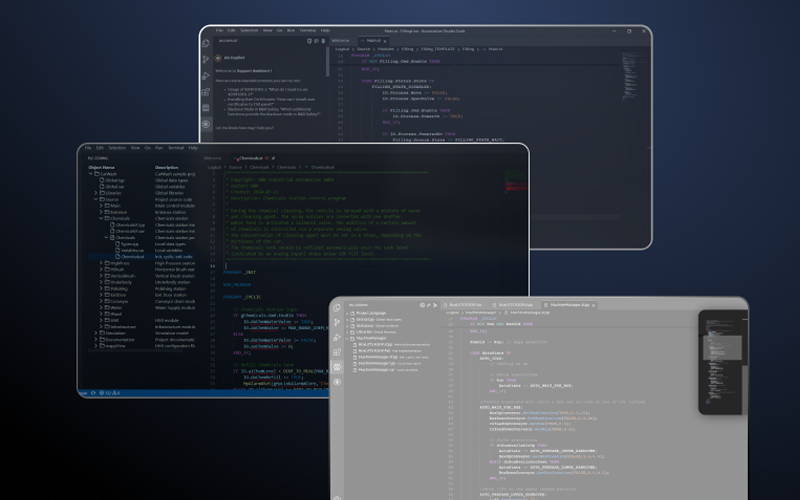Collapse the CarWash root tree node
Viewport: 800px width, 500px height.
click(90, 174)
